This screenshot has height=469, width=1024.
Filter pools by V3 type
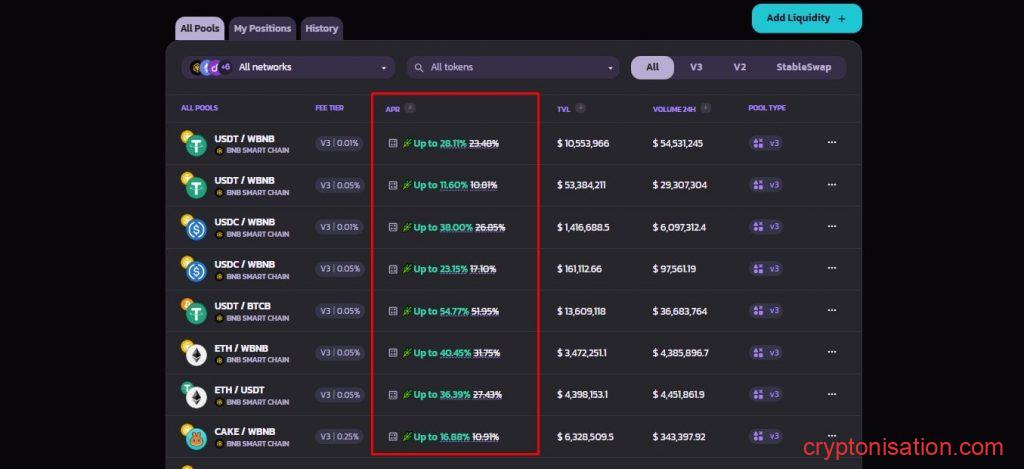[x=696, y=67]
